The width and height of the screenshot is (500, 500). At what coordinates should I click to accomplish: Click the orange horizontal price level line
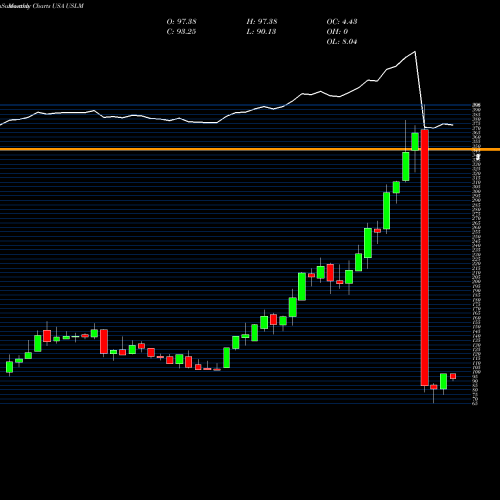[250, 149]
